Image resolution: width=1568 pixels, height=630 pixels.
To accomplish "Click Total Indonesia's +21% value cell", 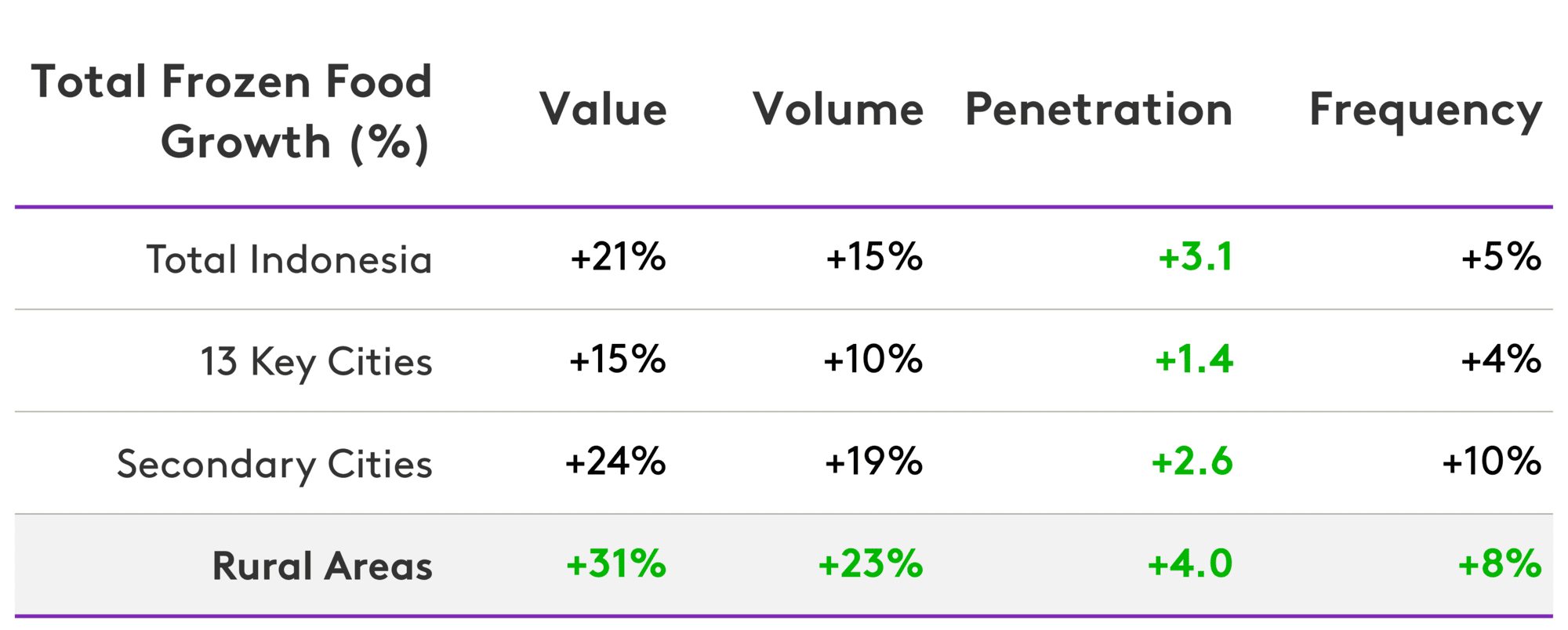I will [x=618, y=258].
